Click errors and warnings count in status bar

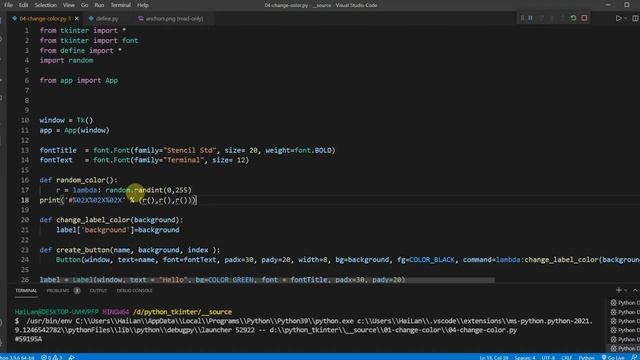point(51,357)
